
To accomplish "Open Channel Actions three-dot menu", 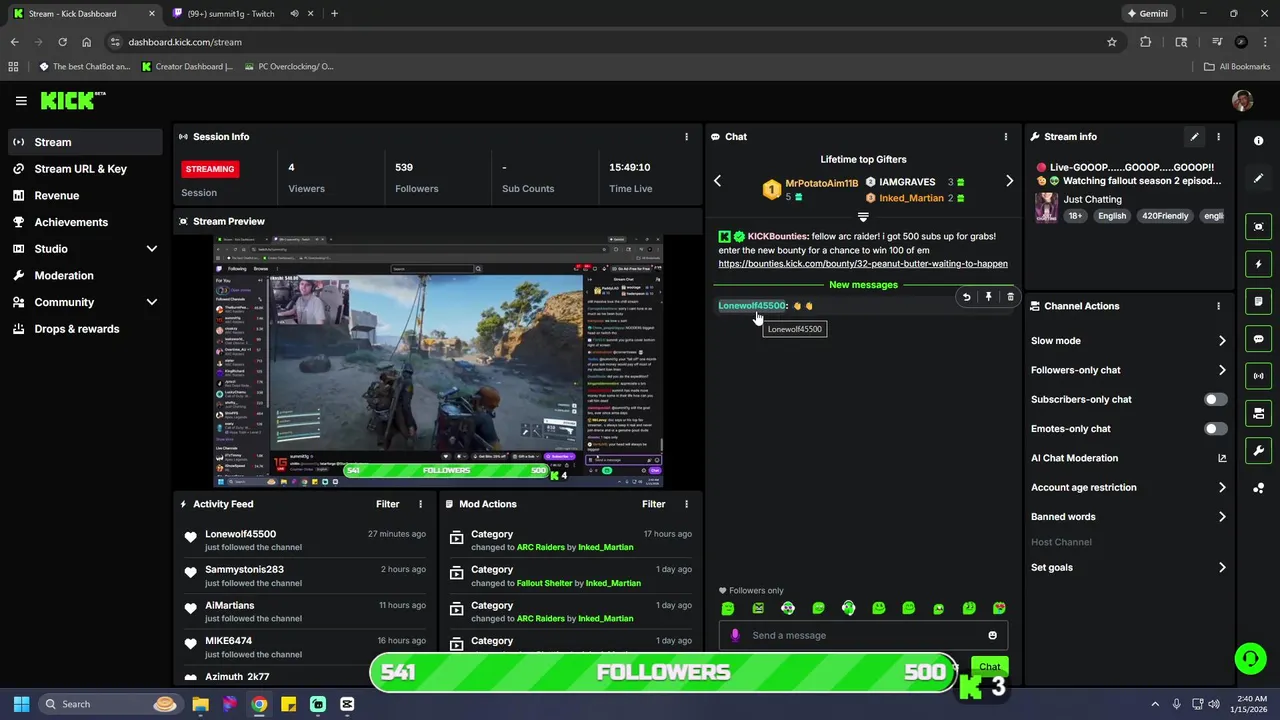I will (x=1218, y=306).
